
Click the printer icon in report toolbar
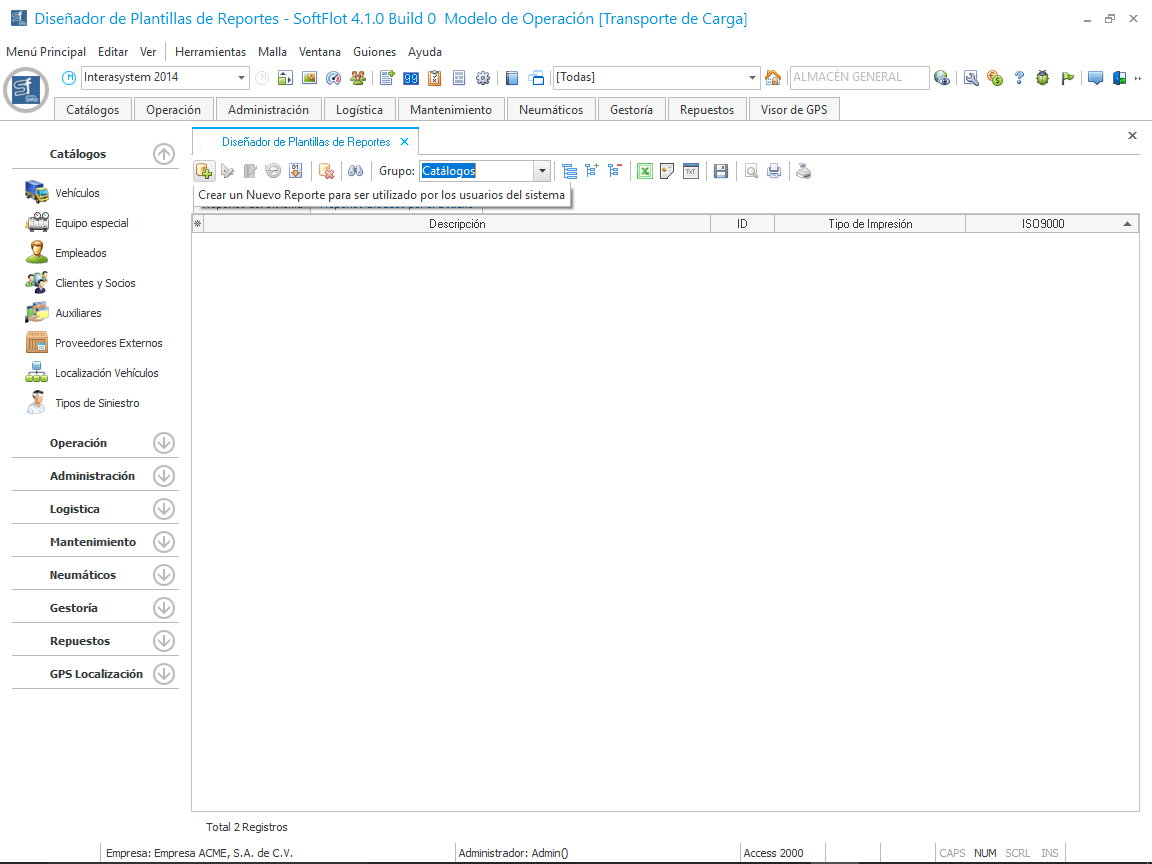click(774, 171)
